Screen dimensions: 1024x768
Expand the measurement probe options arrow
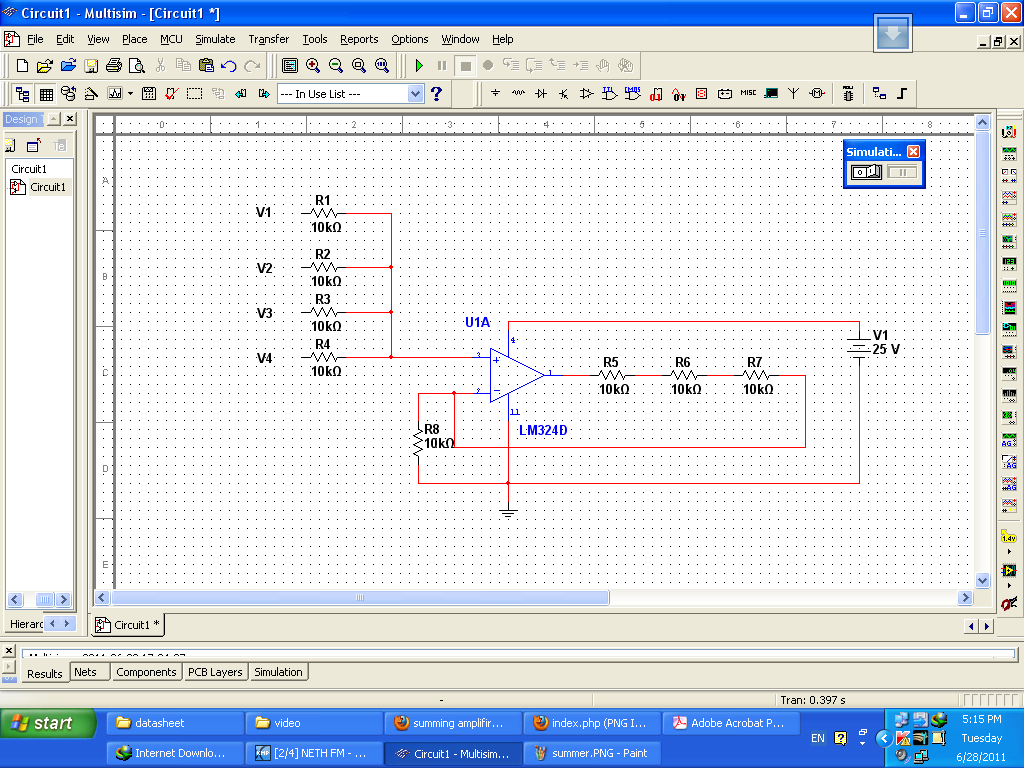pos(1009,552)
